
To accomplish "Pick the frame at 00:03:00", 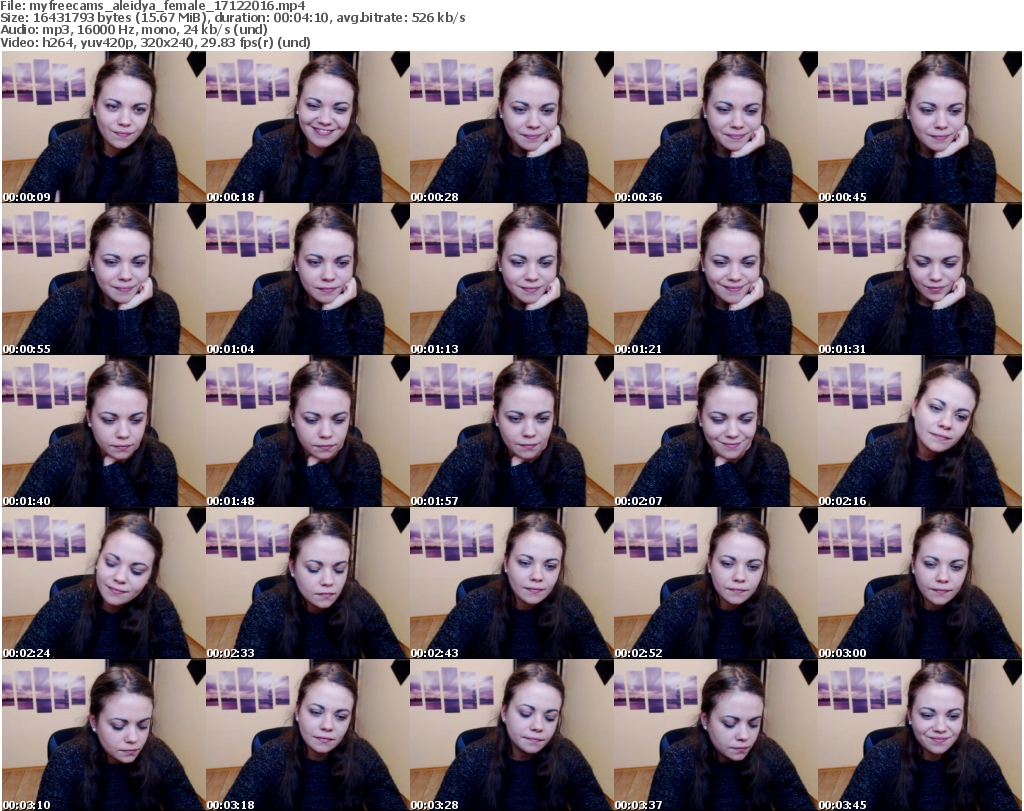I will 919,583.
